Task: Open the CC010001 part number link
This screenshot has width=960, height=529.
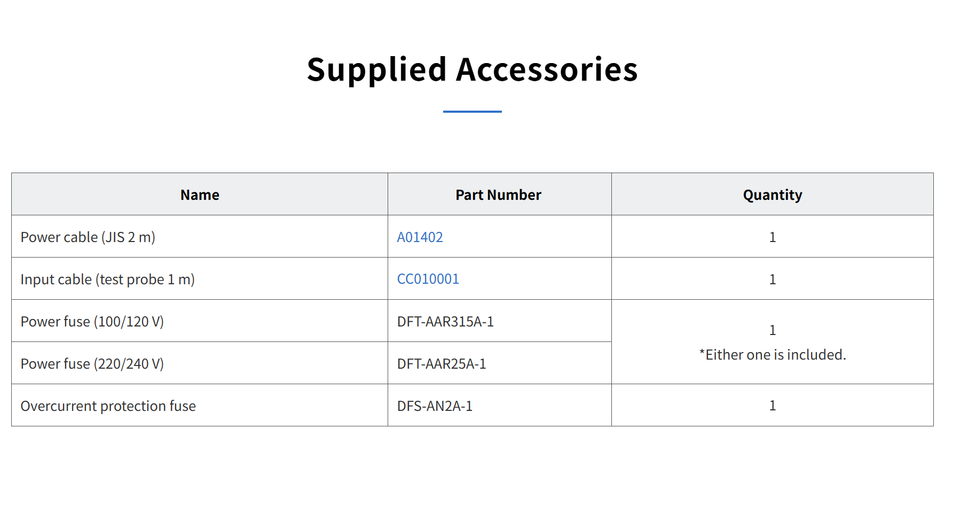Action: 427,279
